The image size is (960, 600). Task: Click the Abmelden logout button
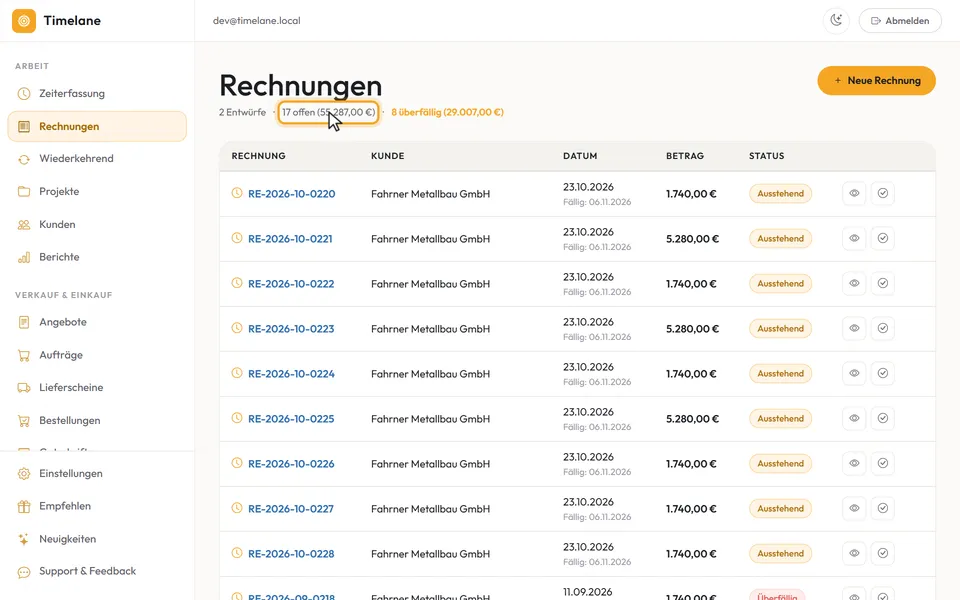(x=900, y=21)
